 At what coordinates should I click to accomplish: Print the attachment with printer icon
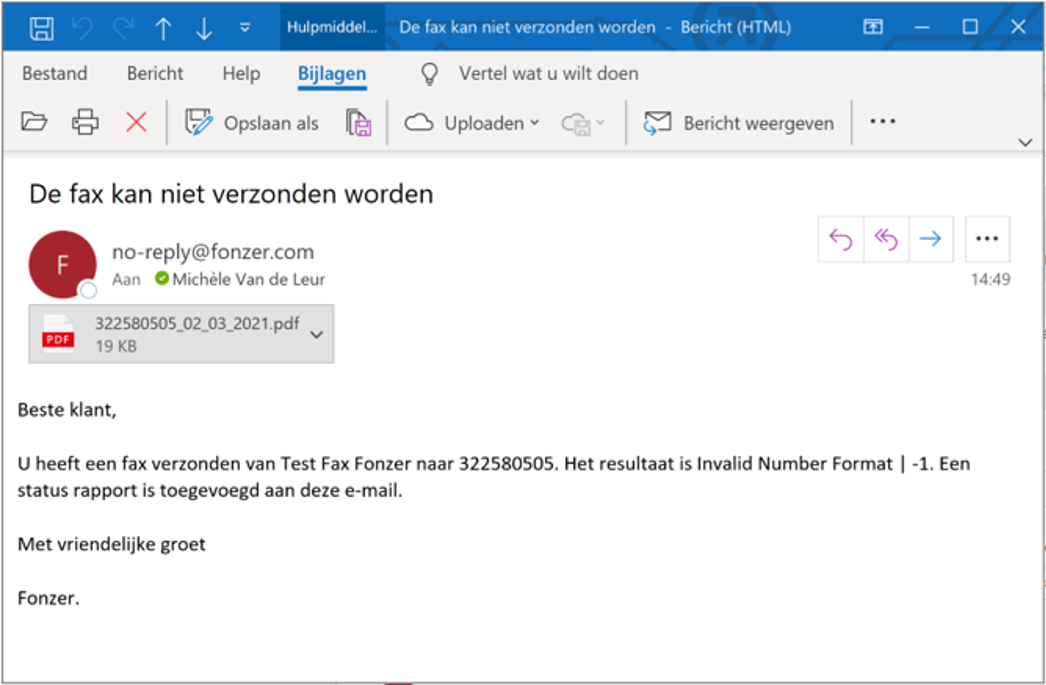point(85,122)
